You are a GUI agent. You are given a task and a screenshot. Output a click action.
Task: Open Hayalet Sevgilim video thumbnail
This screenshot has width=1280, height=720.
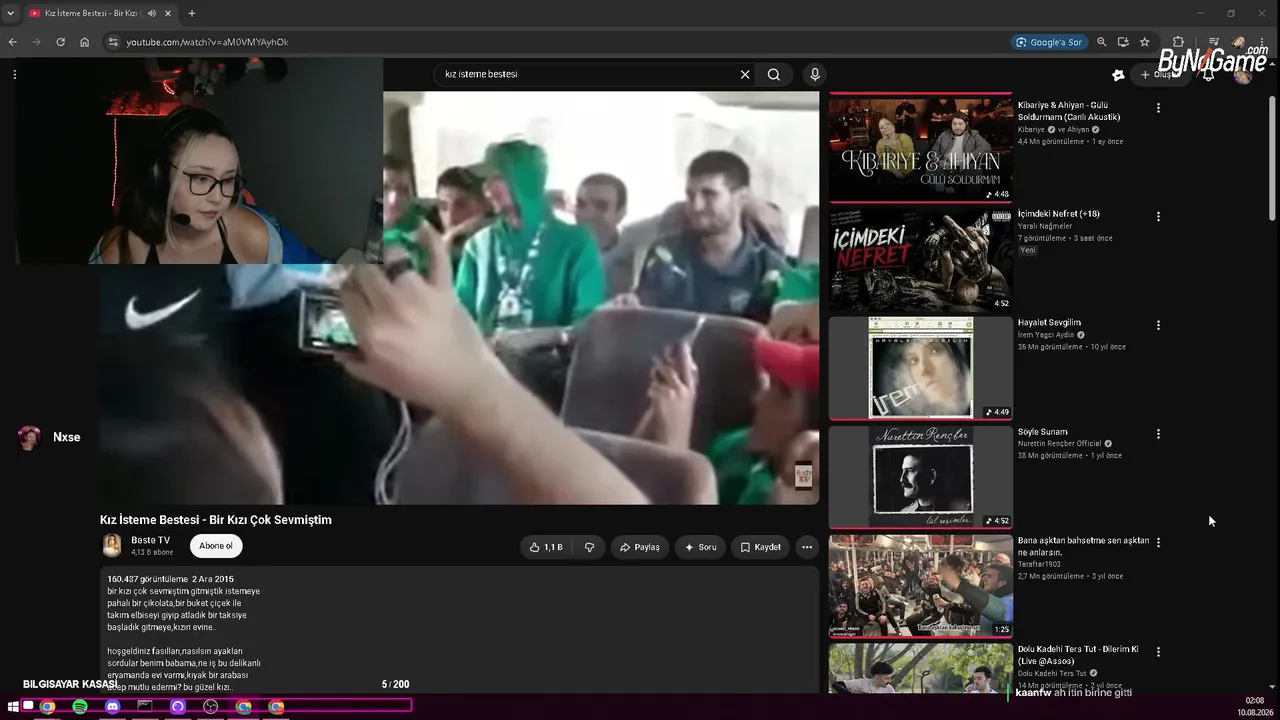920,368
